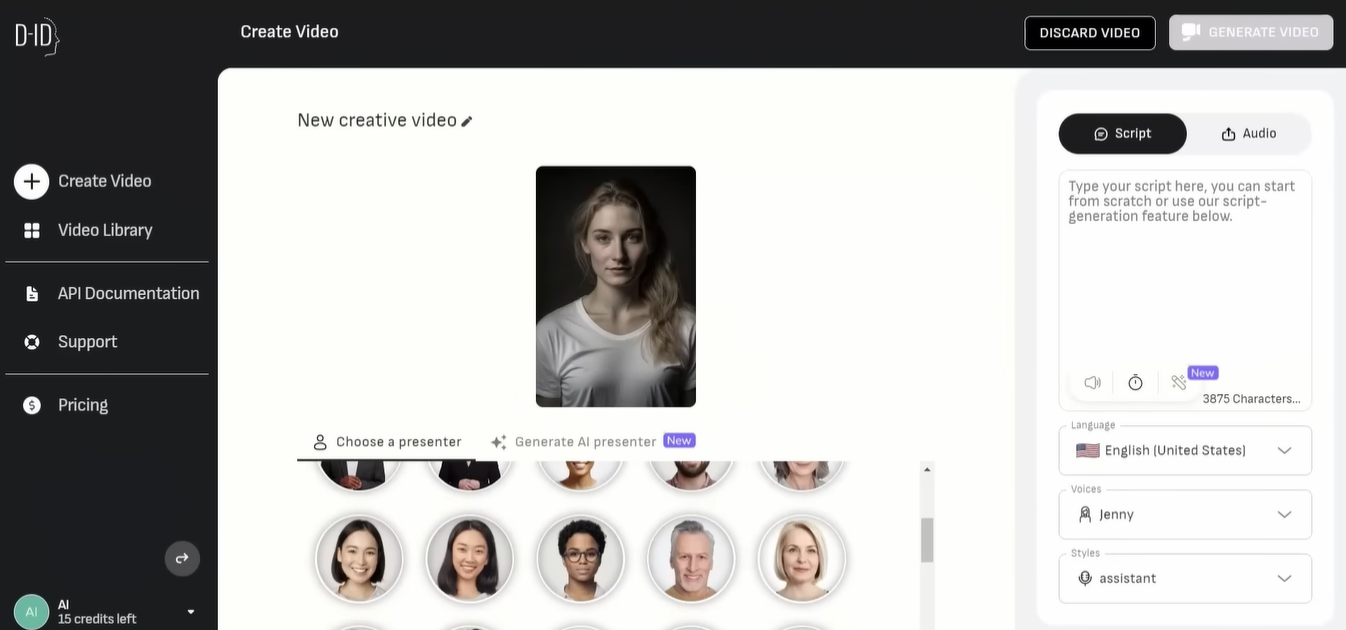This screenshot has width=1346, height=630.
Task: Click the stopwatch pause icon in script box
Action: (x=1135, y=382)
